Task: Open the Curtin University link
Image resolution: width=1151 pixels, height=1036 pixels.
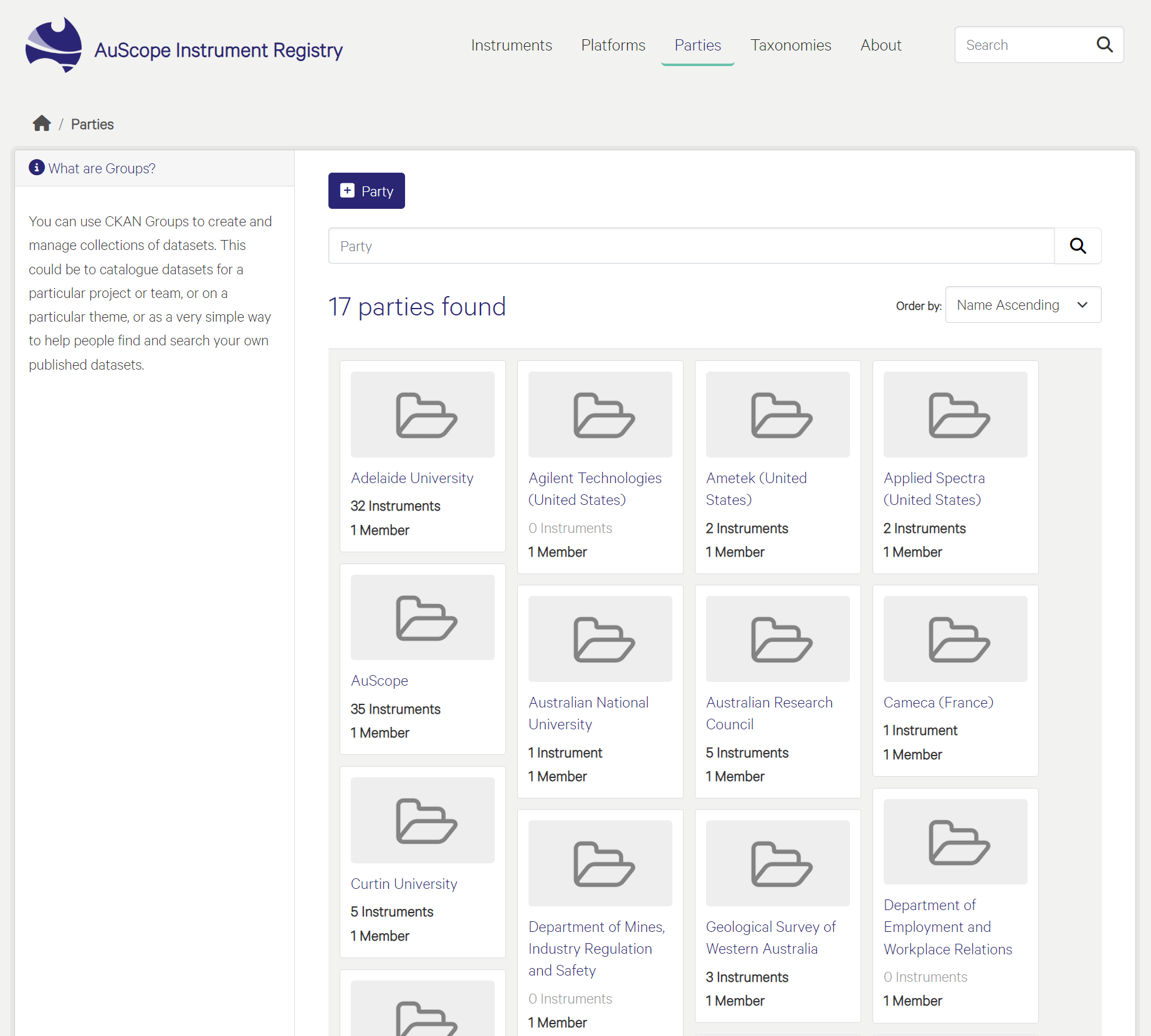Action: pyautogui.click(x=404, y=884)
